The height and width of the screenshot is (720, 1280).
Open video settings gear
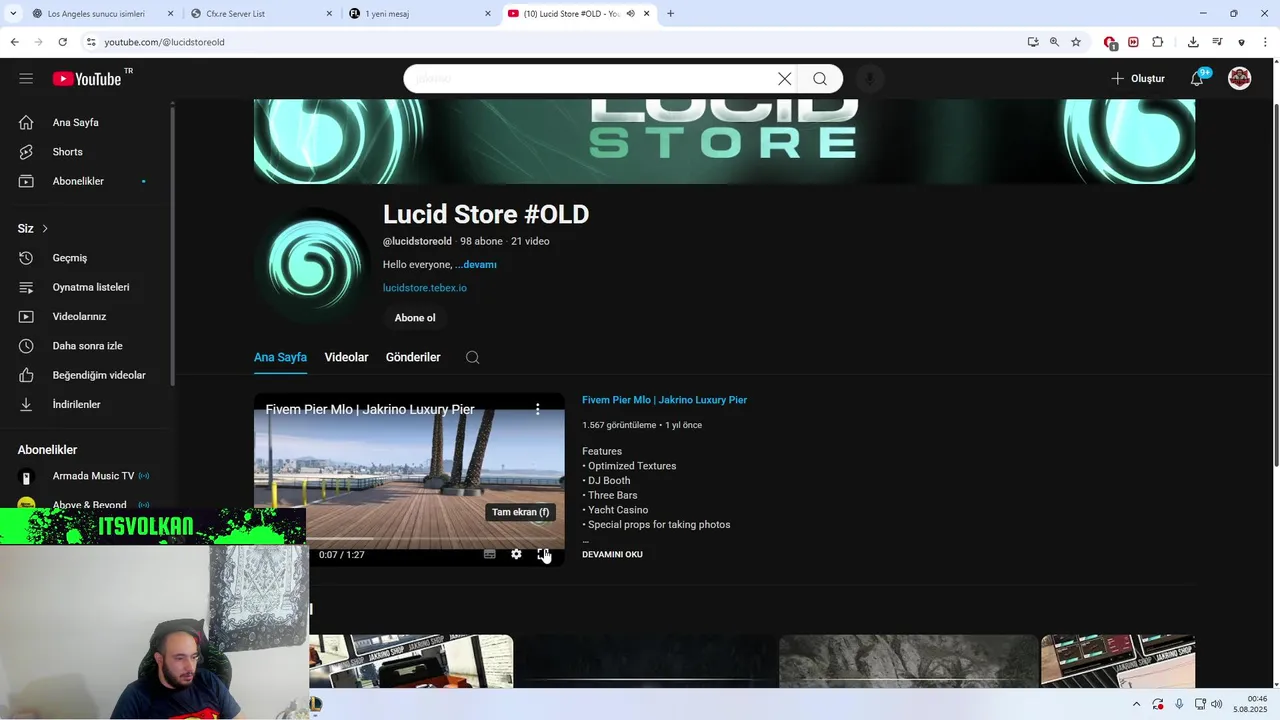click(516, 554)
